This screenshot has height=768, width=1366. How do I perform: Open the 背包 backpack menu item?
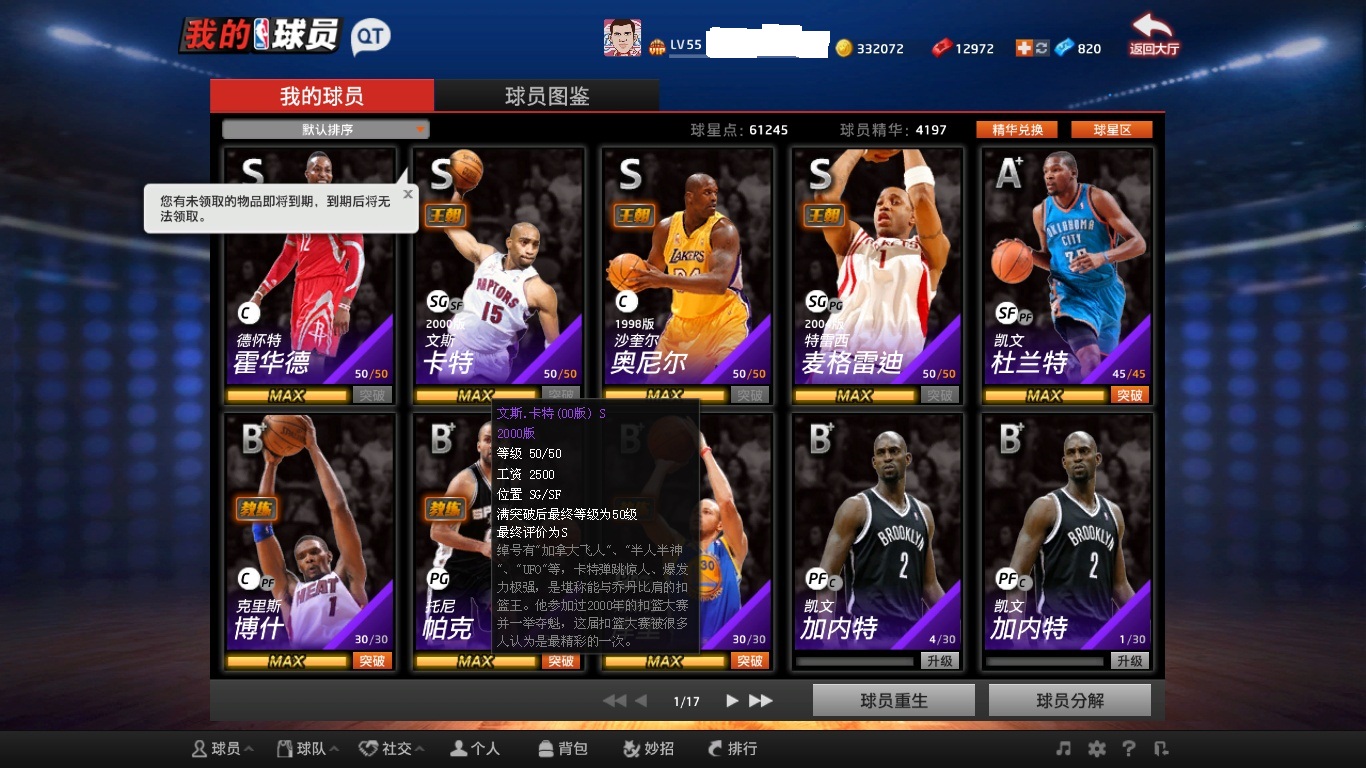point(563,748)
